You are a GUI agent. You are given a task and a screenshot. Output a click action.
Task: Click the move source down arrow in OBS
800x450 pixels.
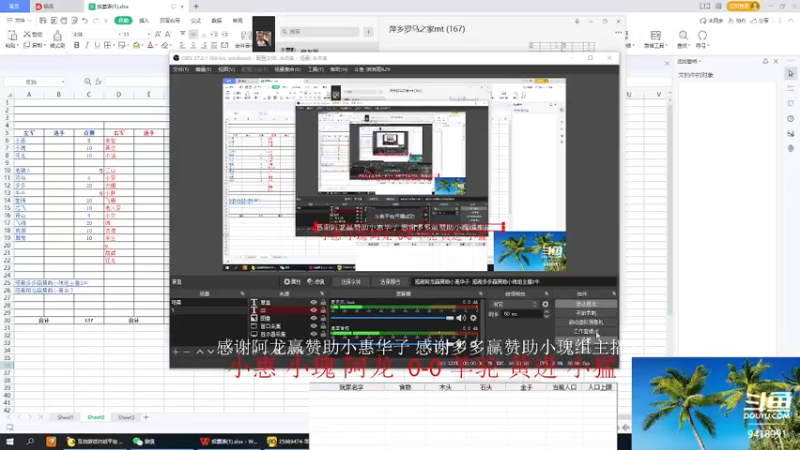(210, 352)
